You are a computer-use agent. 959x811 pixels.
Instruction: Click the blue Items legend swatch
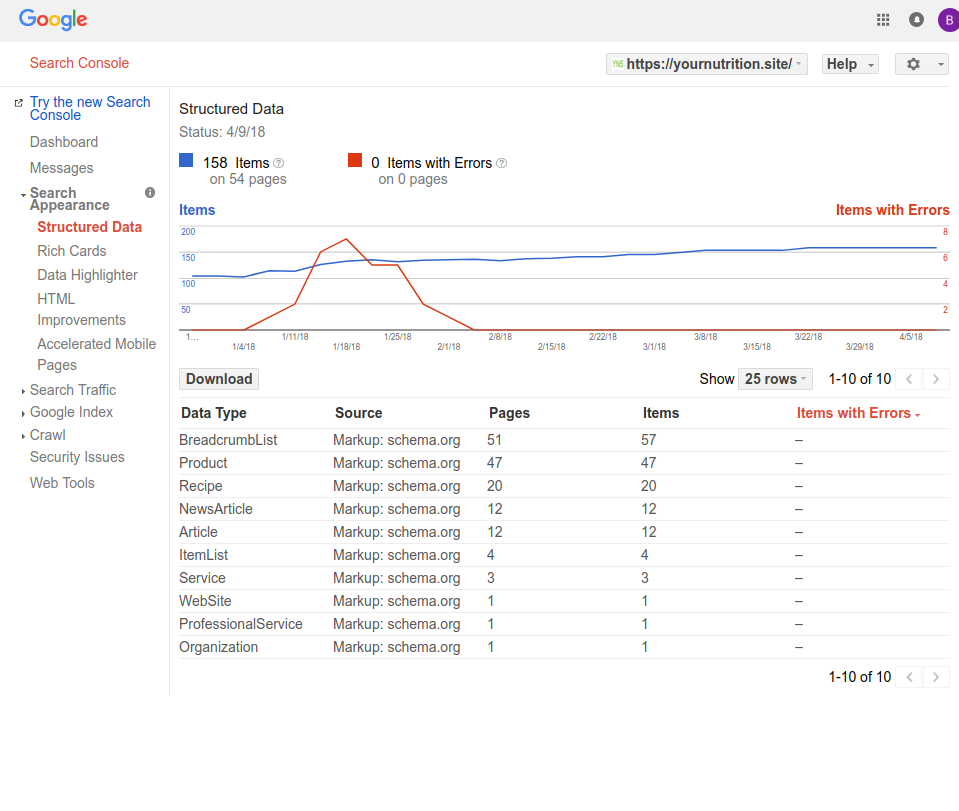pyautogui.click(x=186, y=160)
